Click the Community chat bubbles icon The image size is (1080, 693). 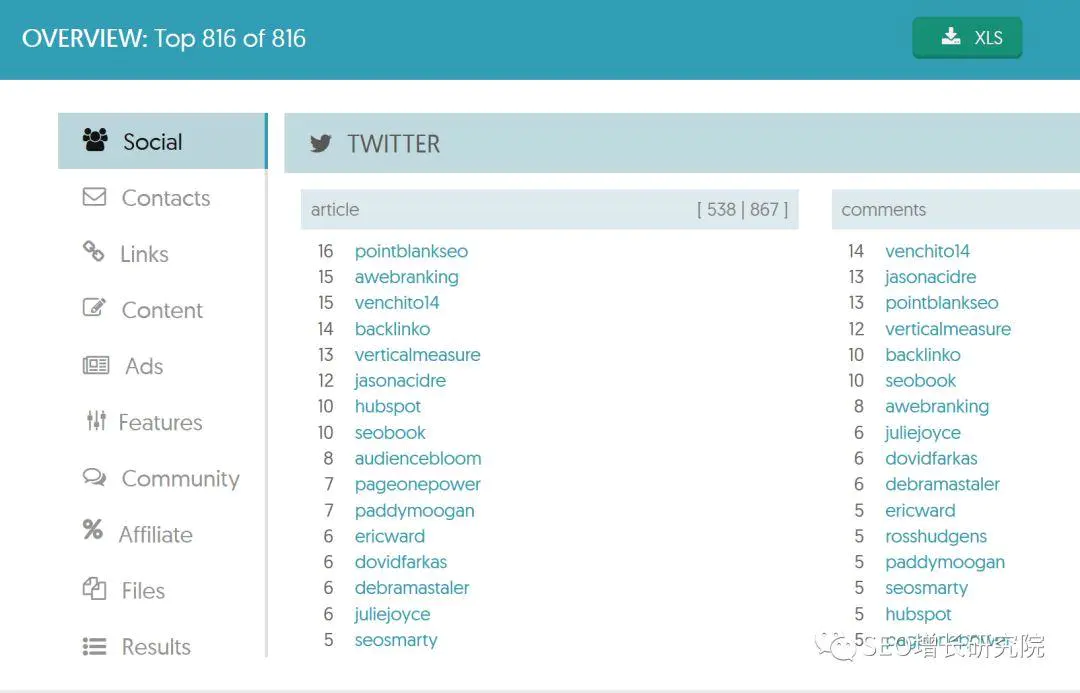94,477
